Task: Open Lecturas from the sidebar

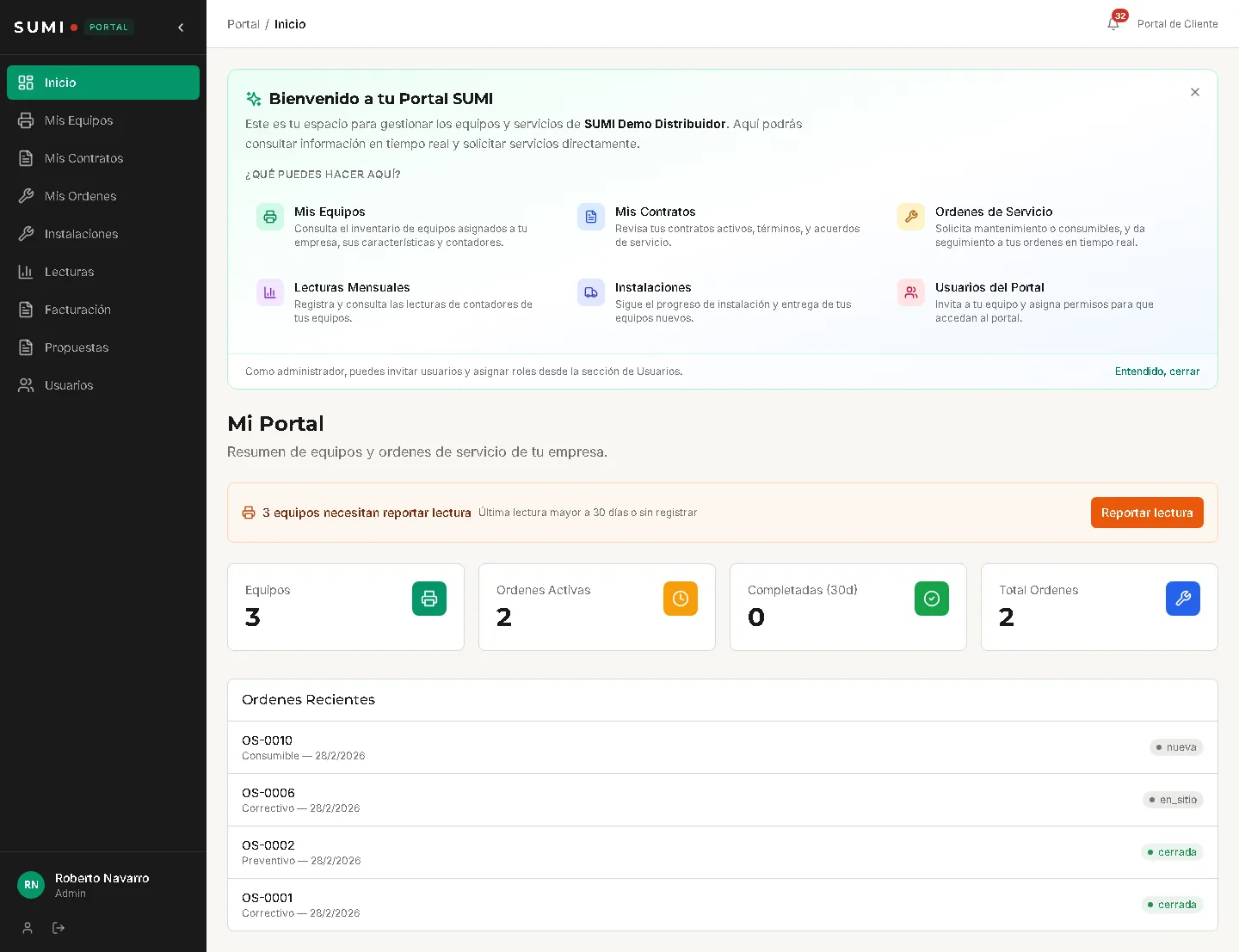Action: click(x=69, y=272)
